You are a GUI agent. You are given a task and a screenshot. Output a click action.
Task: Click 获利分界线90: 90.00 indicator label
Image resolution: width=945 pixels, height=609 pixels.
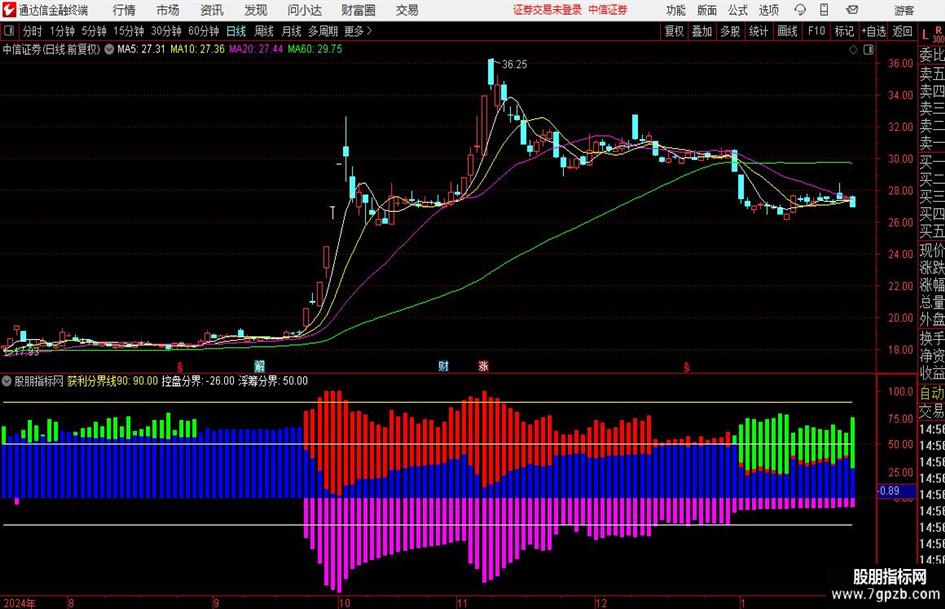(x=113, y=381)
